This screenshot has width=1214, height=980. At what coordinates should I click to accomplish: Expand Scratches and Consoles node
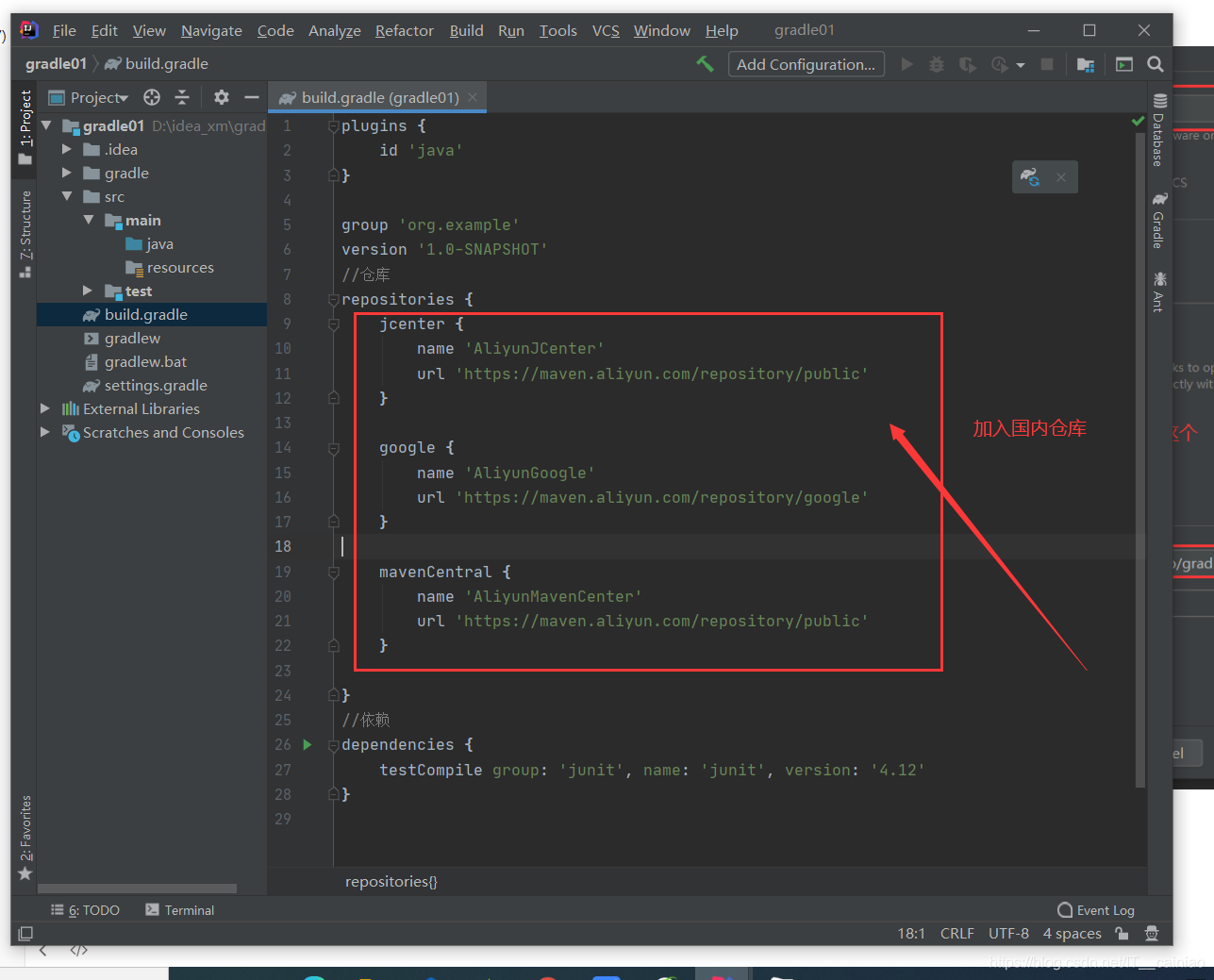point(45,432)
